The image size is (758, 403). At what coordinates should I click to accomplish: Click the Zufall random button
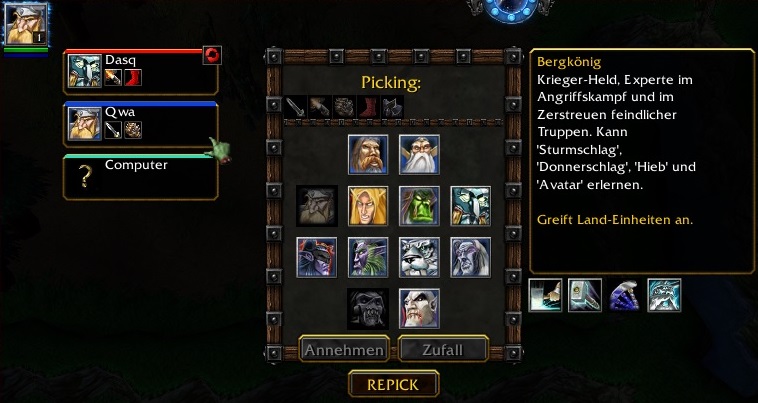point(443,349)
